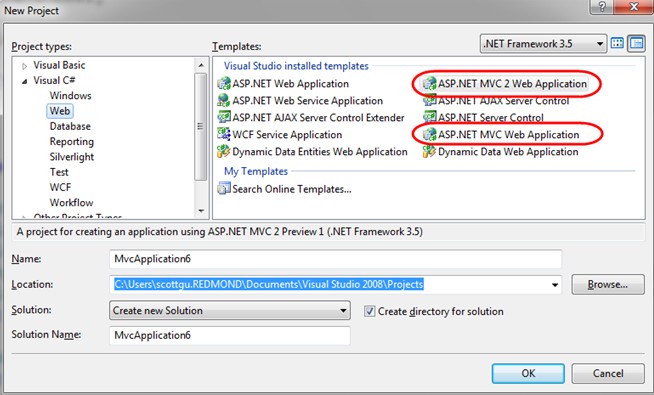Select Windows under Visual C#
The width and height of the screenshot is (654, 395).
70,96
